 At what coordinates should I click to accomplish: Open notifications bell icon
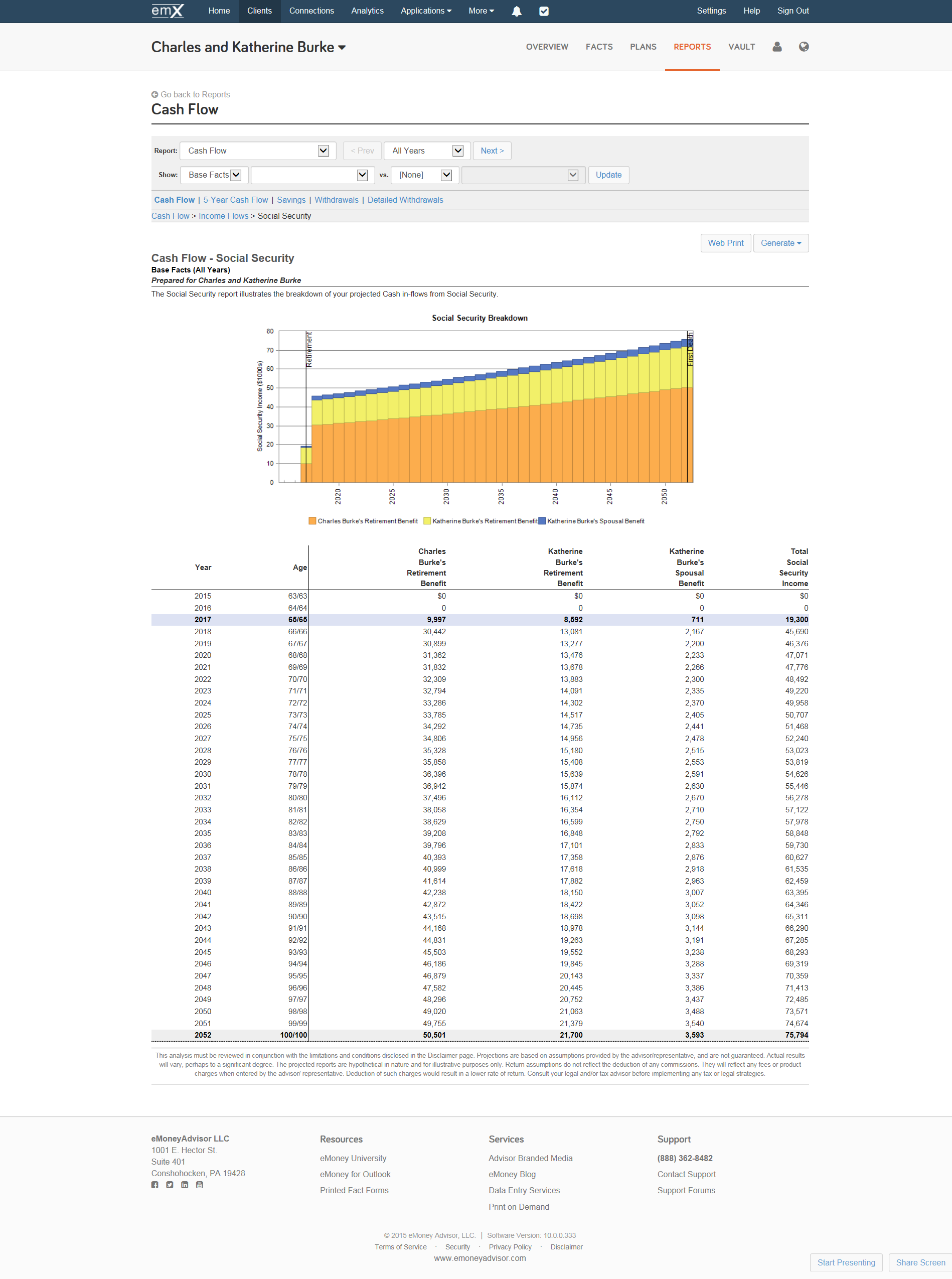516,11
